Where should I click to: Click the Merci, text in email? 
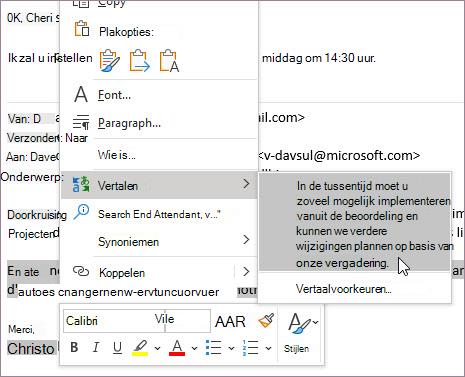(x=21, y=329)
